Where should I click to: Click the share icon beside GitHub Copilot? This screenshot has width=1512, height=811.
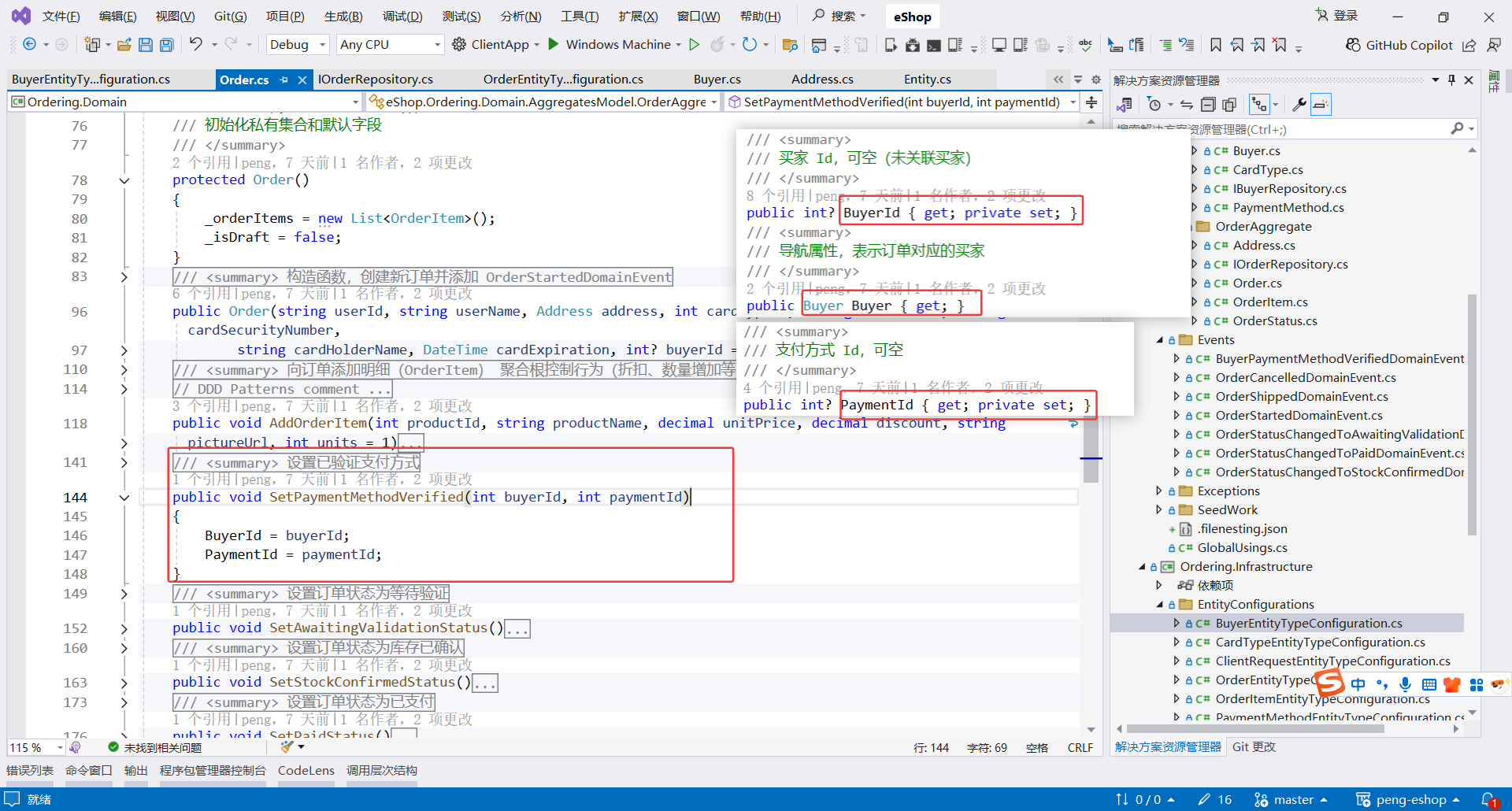(x=1469, y=45)
